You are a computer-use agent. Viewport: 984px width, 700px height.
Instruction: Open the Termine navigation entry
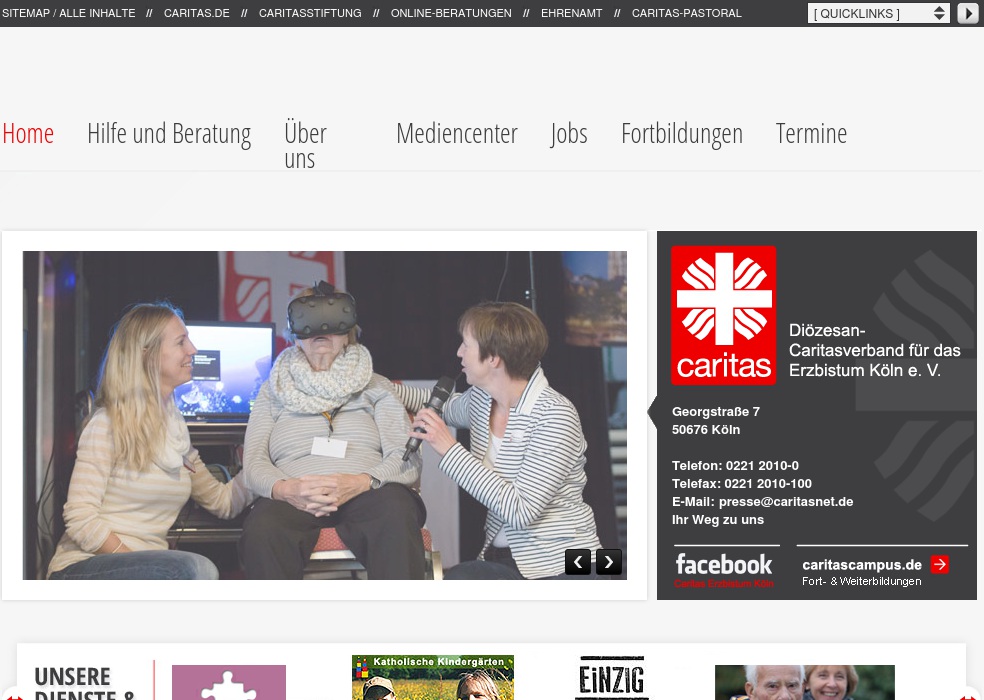(x=811, y=132)
